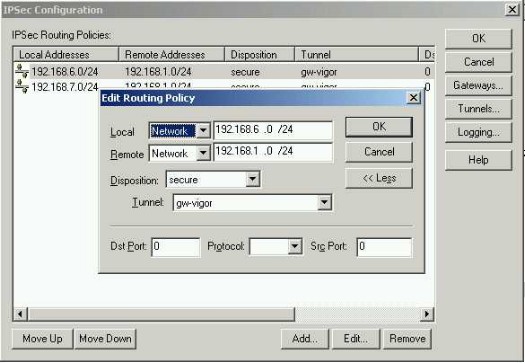Viewport: 525px width, 363px height.
Task: Click OK in IPSec Configuration window
Action: (x=478, y=39)
